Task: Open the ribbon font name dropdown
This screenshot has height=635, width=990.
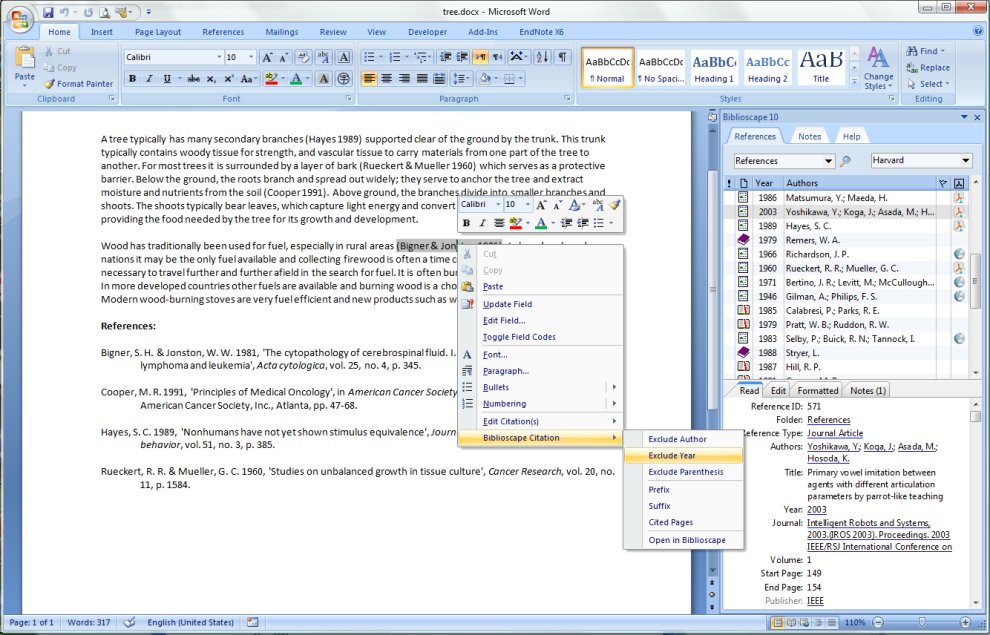Action: 219,57
